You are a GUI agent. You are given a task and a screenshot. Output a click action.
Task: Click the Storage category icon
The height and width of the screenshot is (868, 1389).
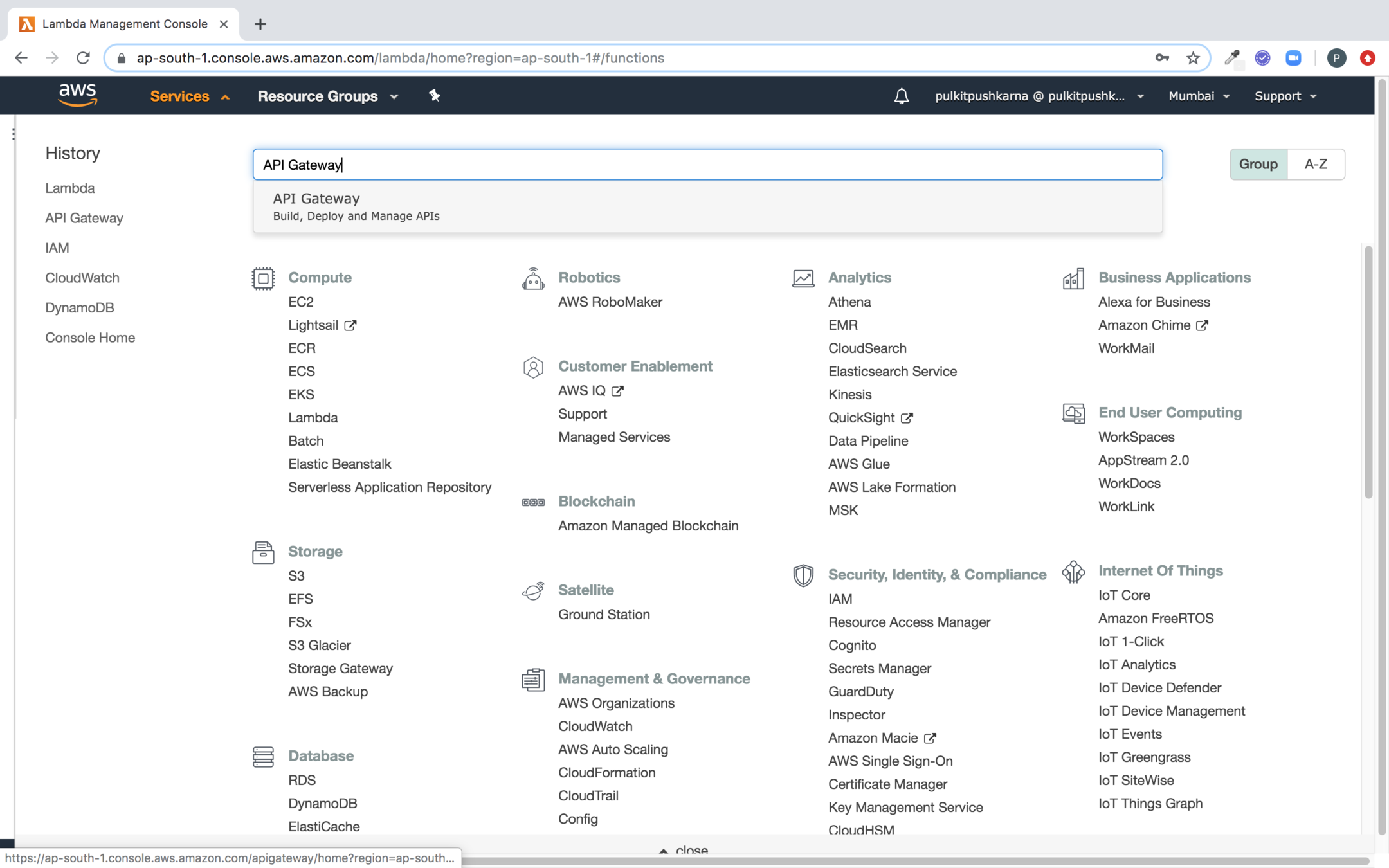click(x=263, y=552)
